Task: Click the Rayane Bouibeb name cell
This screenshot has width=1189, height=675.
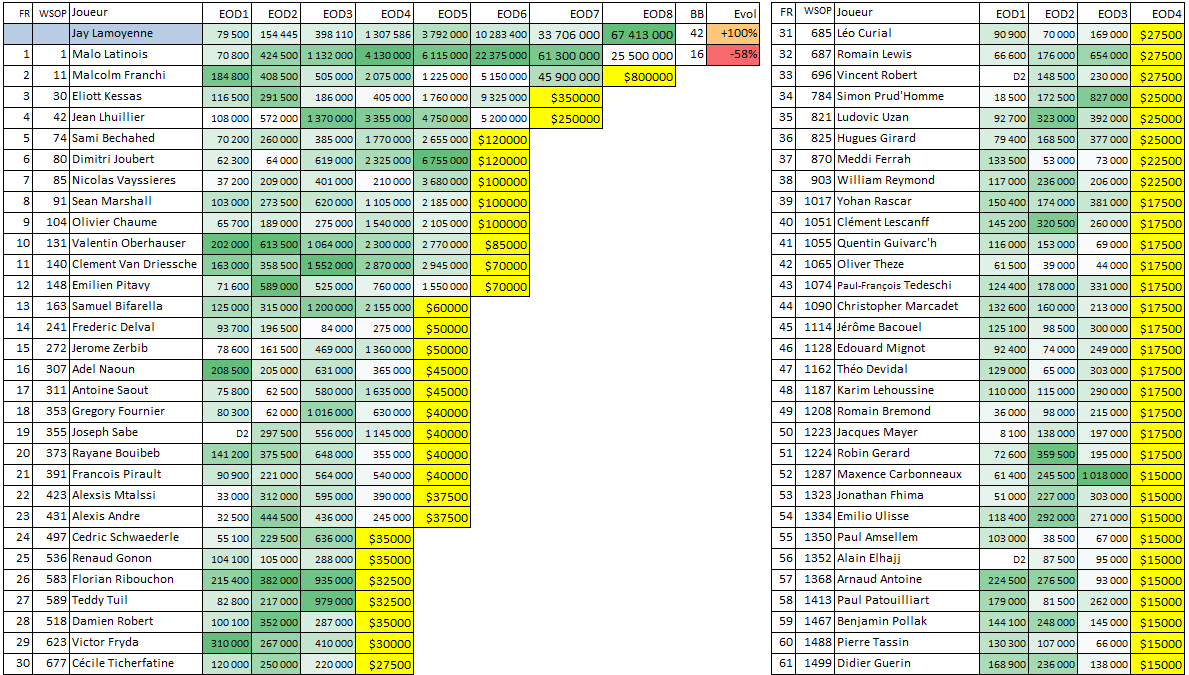Action: click(136, 454)
